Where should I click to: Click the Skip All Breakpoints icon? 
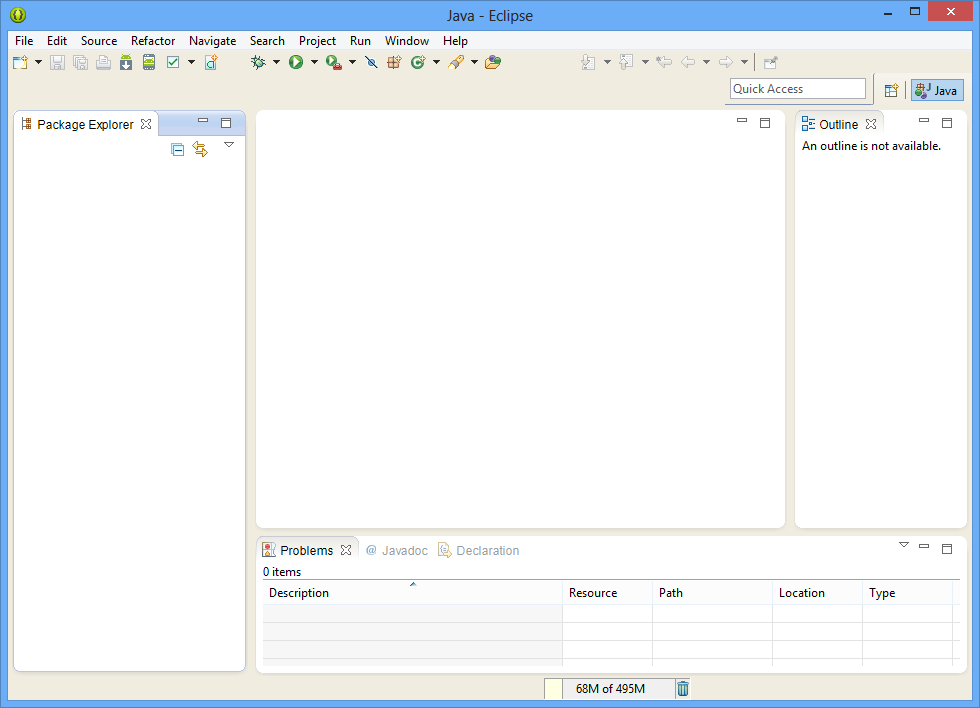[x=371, y=62]
